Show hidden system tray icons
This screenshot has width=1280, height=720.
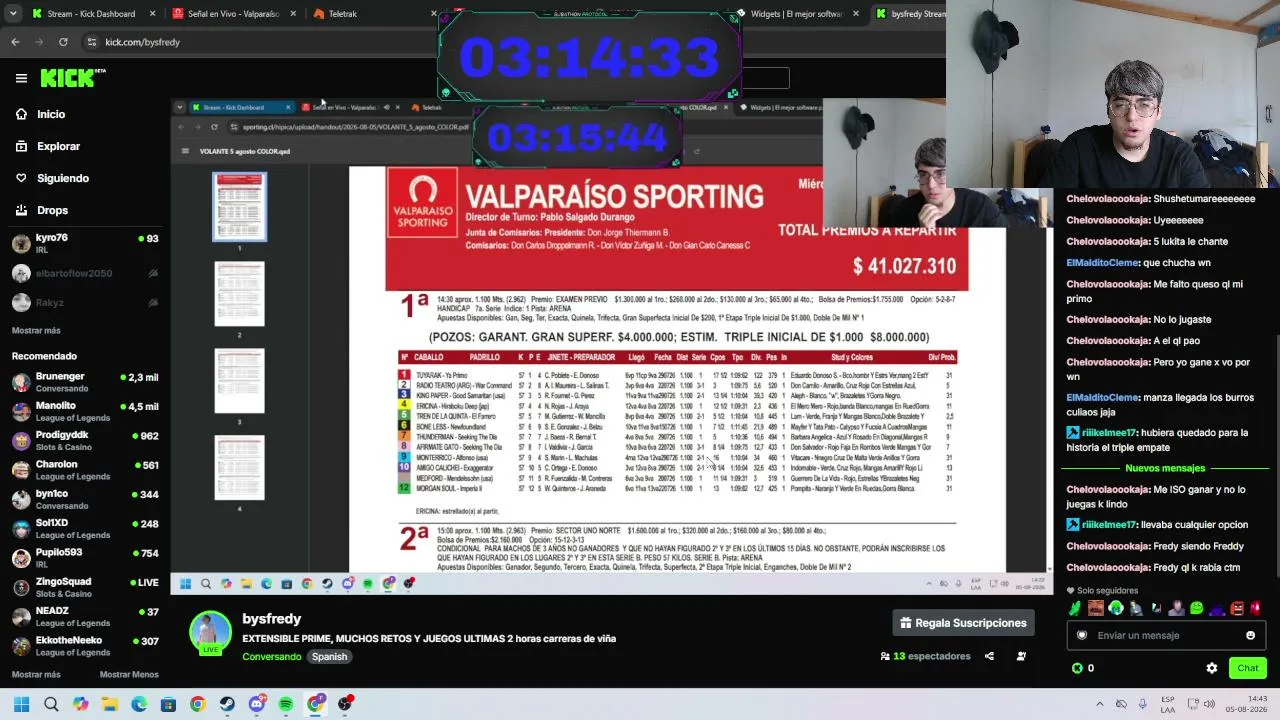tap(1099, 704)
